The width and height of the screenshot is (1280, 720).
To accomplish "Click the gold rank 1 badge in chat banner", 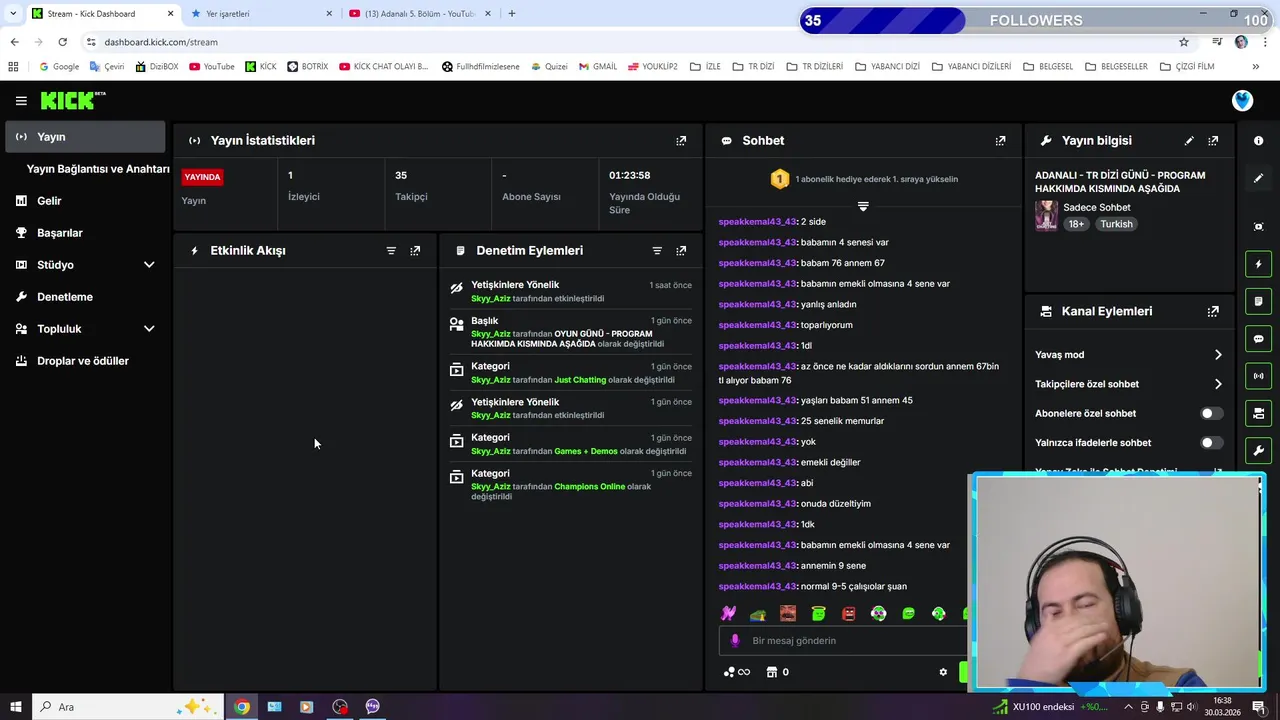I will pos(779,179).
